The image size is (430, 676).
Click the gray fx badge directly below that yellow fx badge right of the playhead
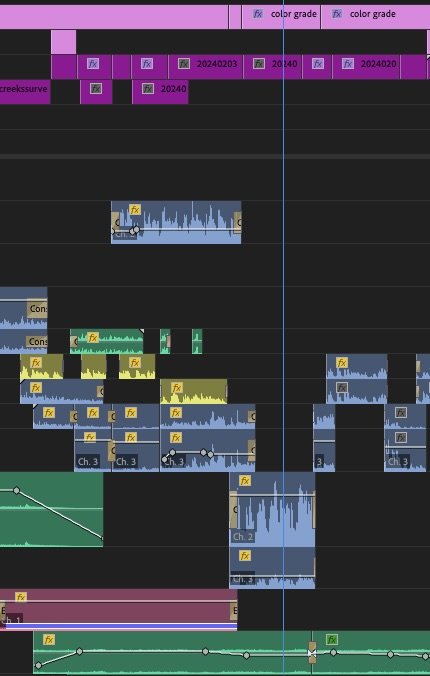pos(342,388)
